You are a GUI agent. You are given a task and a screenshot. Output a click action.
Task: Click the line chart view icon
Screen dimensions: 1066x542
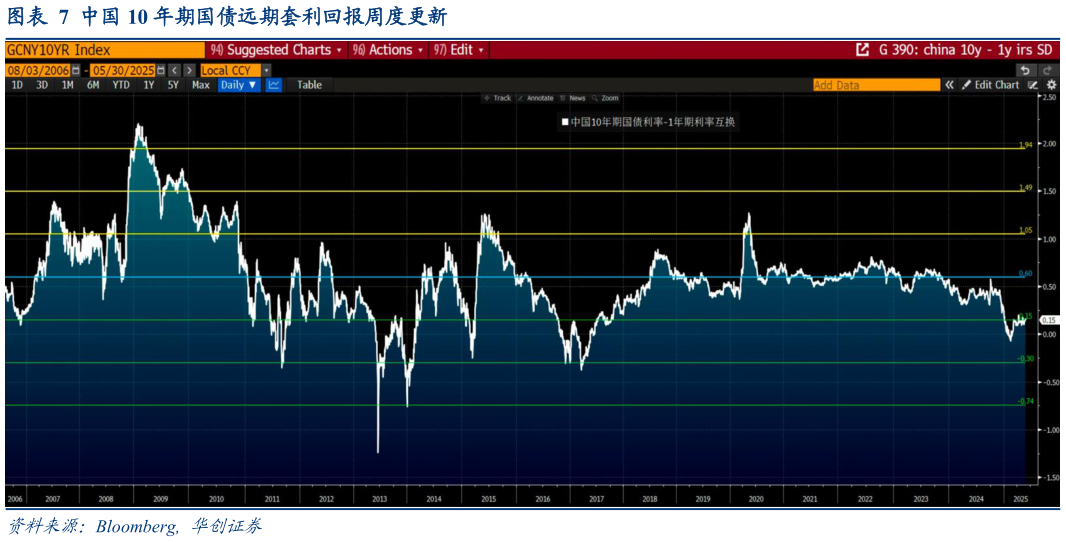tap(274, 85)
